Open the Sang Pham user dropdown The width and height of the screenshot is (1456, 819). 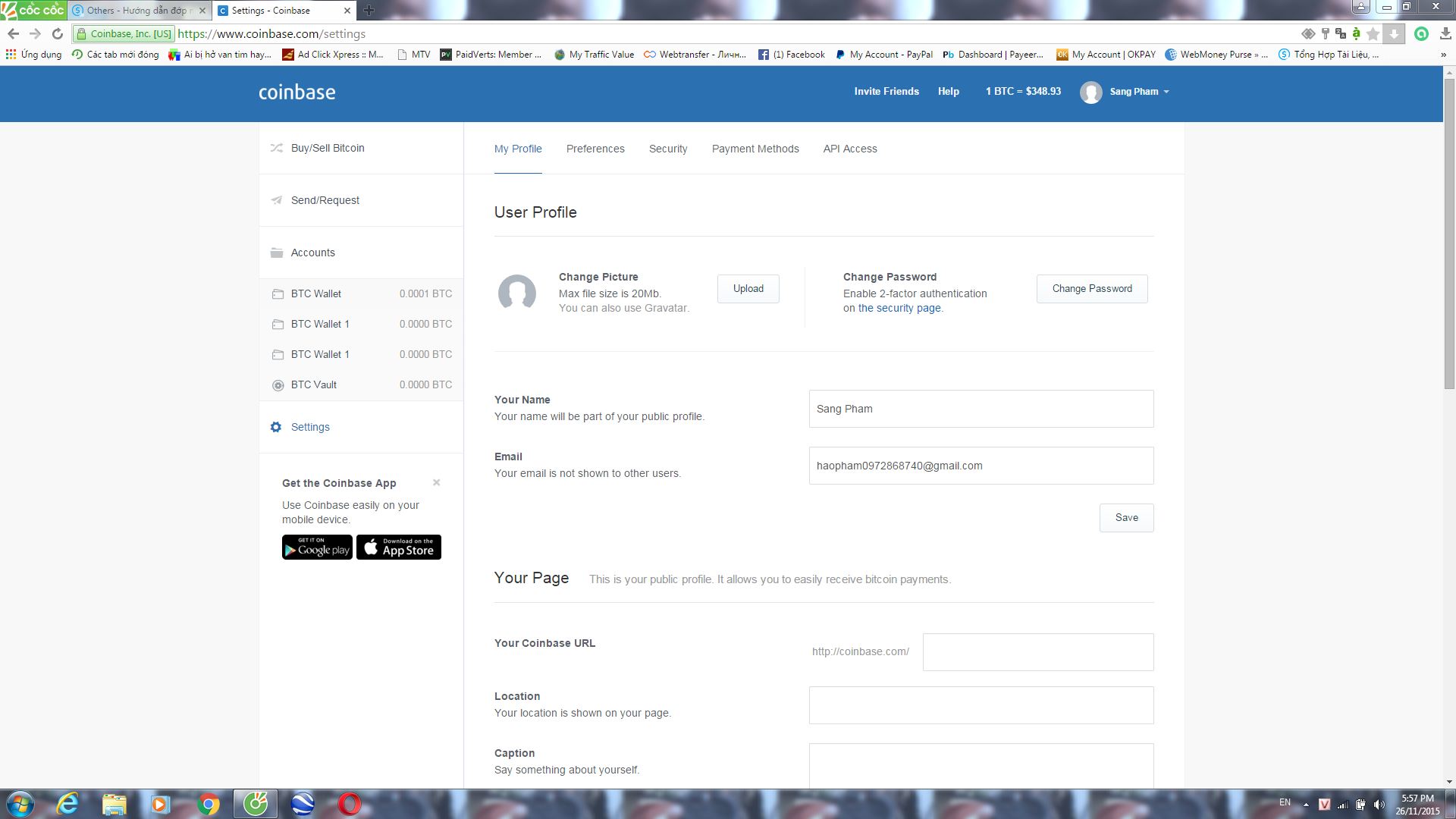1134,92
